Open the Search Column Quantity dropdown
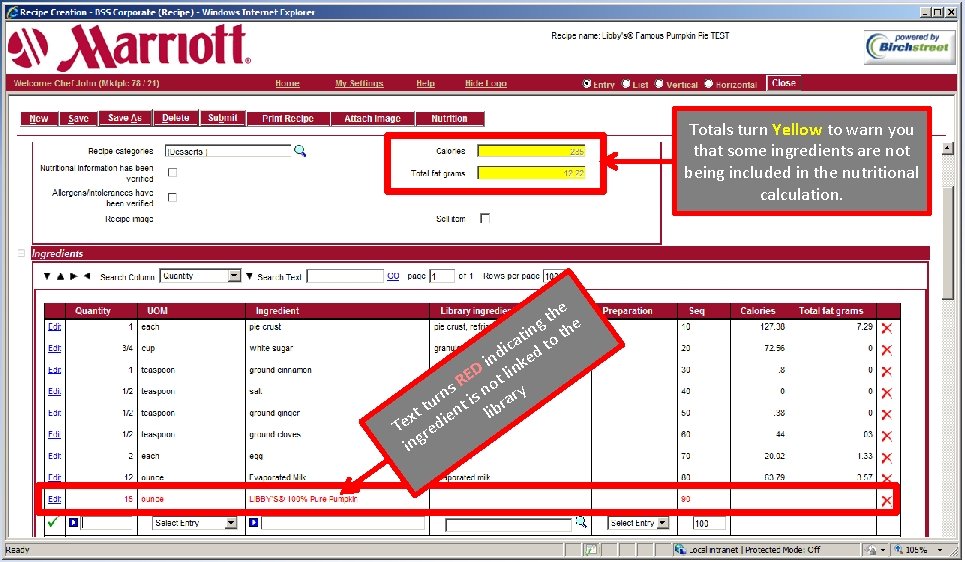This screenshot has width=965, height=562. (x=234, y=276)
